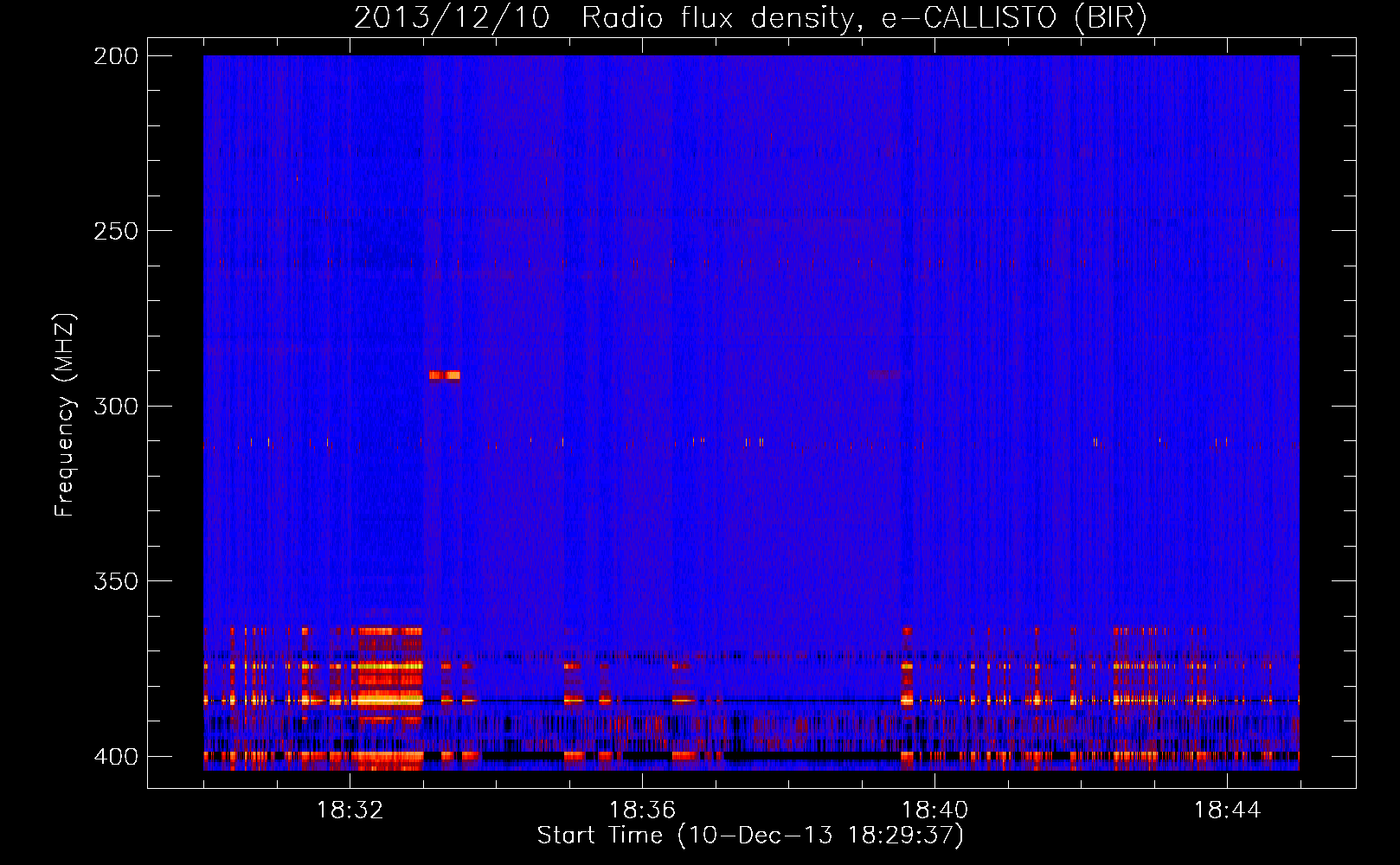The height and width of the screenshot is (865, 1400).
Task: Click the short orange burst near 290 MHz
Action: [444, 375]
